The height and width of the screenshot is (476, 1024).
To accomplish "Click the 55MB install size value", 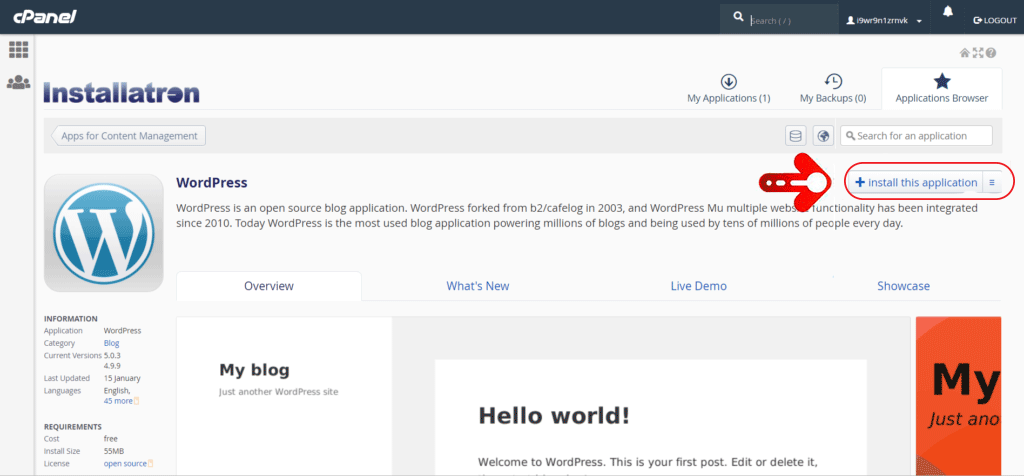I will [114, 451].
